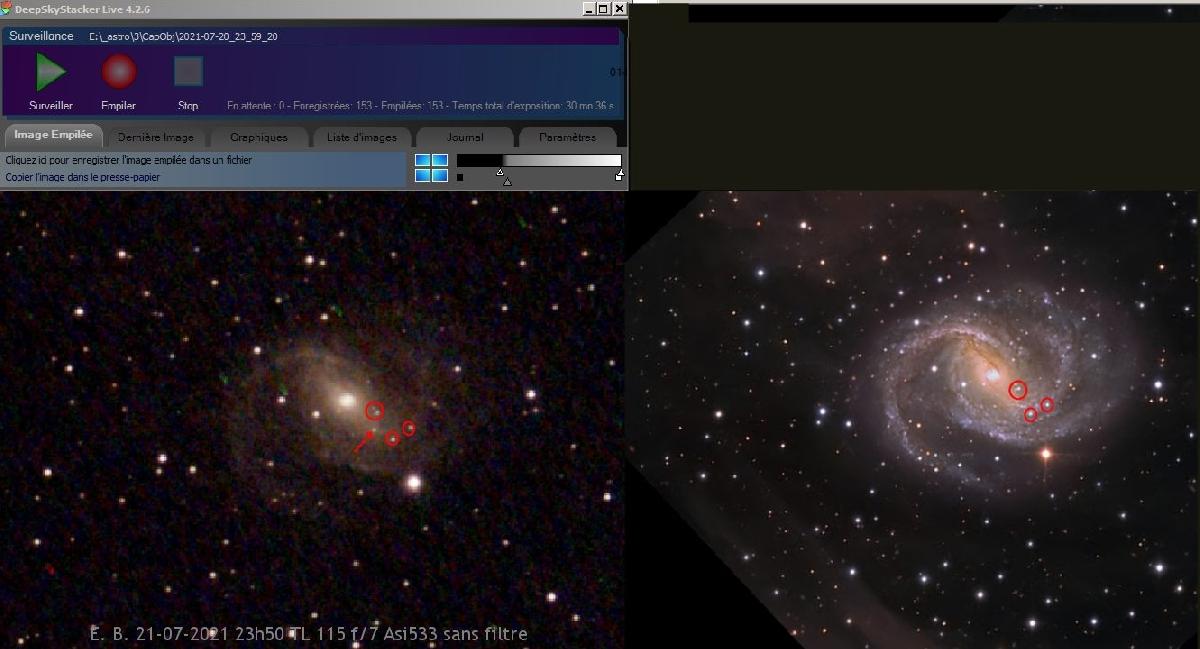Open the Paramètres tab
Image resolution: width=1200 pixels, height=649 pixels.
[x=567, y=137]
